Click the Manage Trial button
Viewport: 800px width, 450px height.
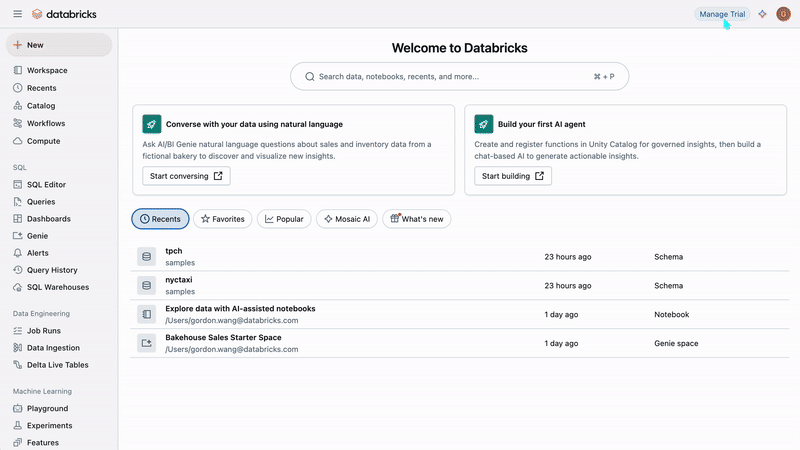[x=722, y=14]
